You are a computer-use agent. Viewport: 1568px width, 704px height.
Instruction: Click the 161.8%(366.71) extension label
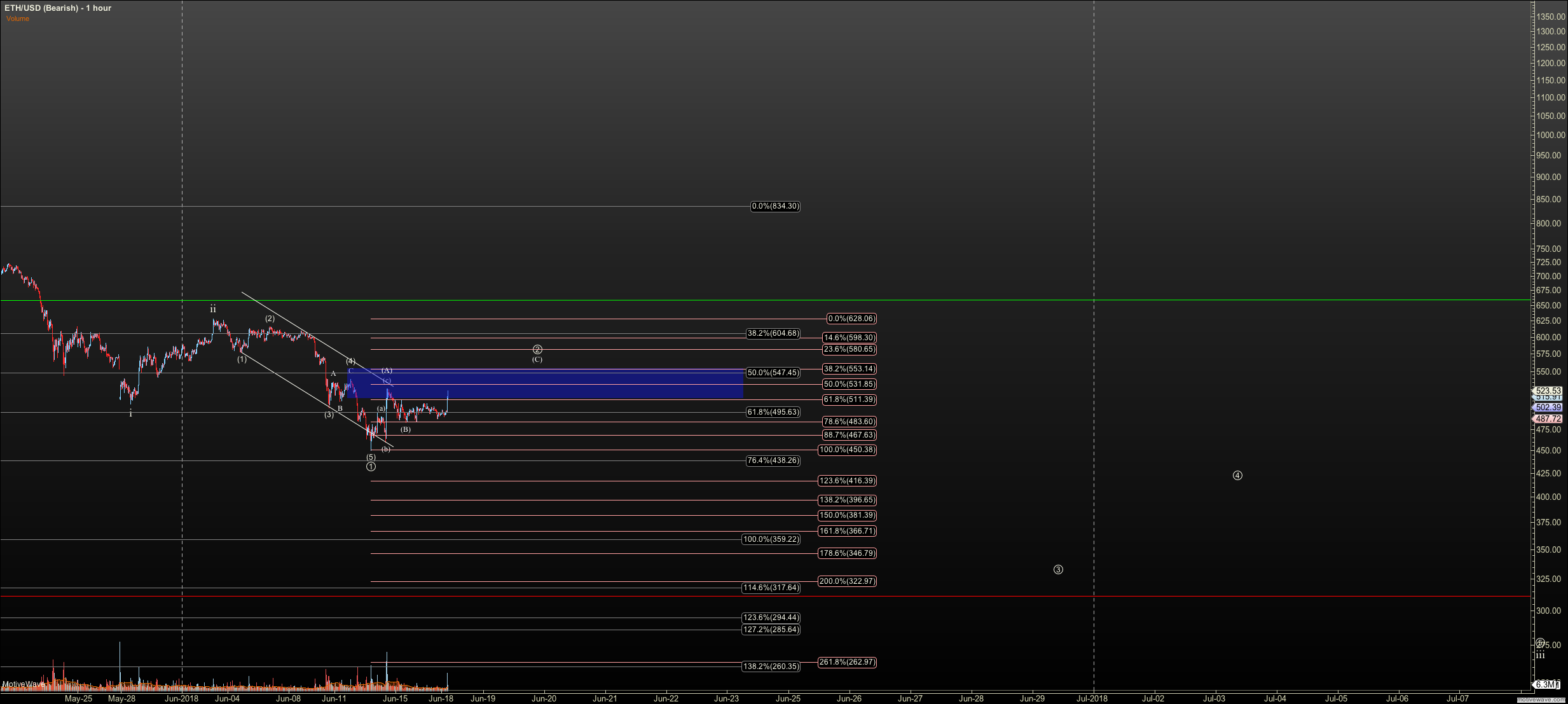coord(847,531)
